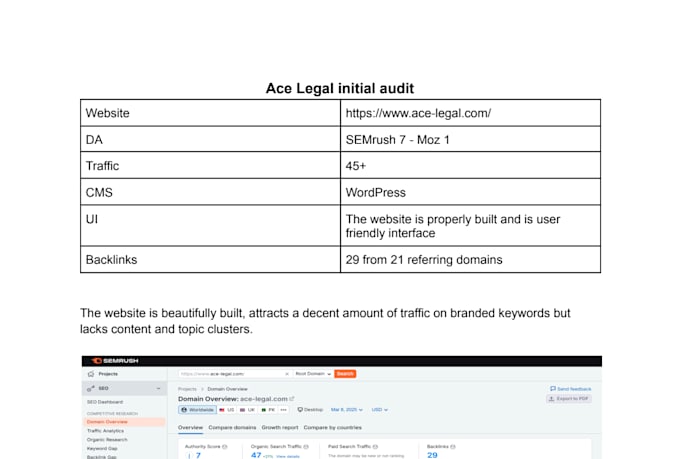The width and height of the screenshot is (680, 459).
Task: Click Organic Search Traffic info icon
Action: (306, 446)
